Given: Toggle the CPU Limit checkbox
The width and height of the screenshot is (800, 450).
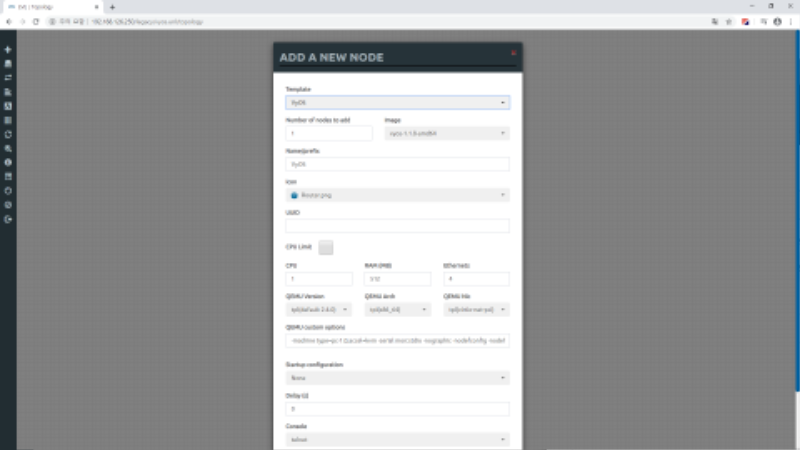Looking at the screenshot, I should 326,247.
